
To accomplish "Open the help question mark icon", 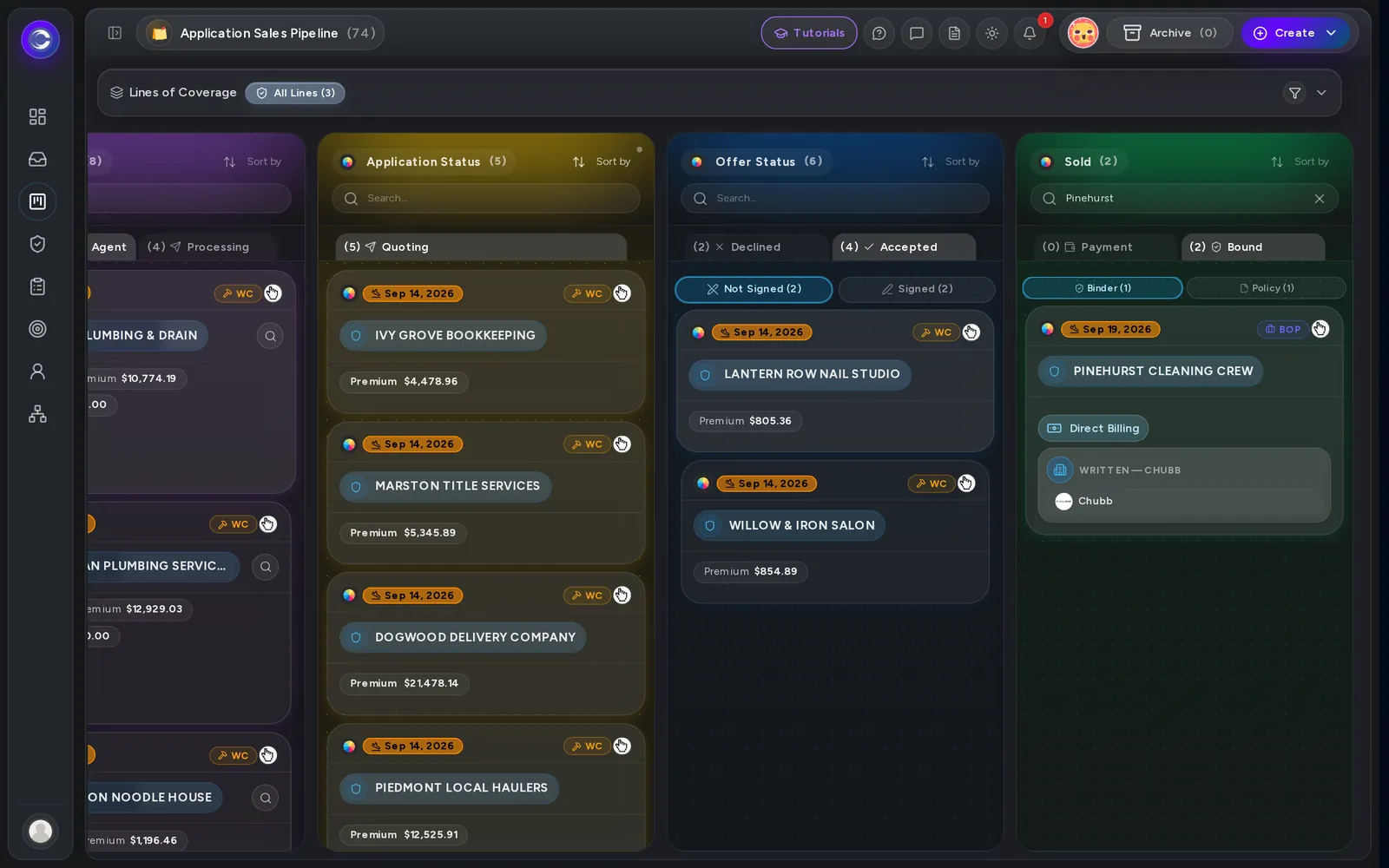I will click(x=879, y=33).
